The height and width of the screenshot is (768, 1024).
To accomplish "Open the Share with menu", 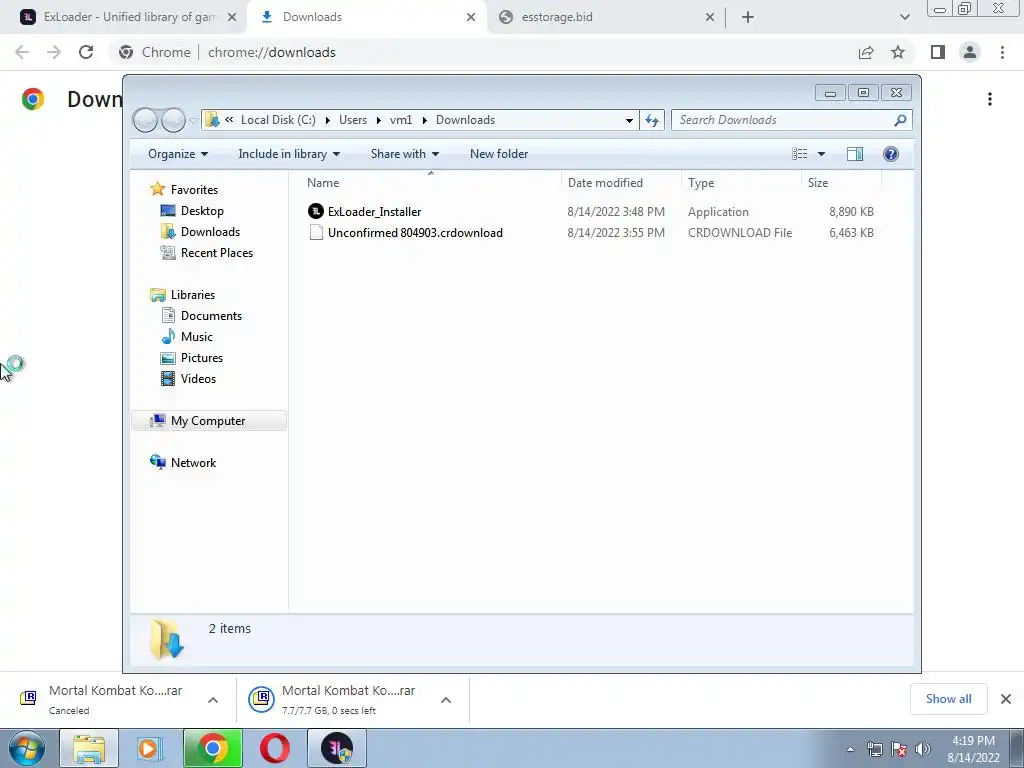I will 405,154.
